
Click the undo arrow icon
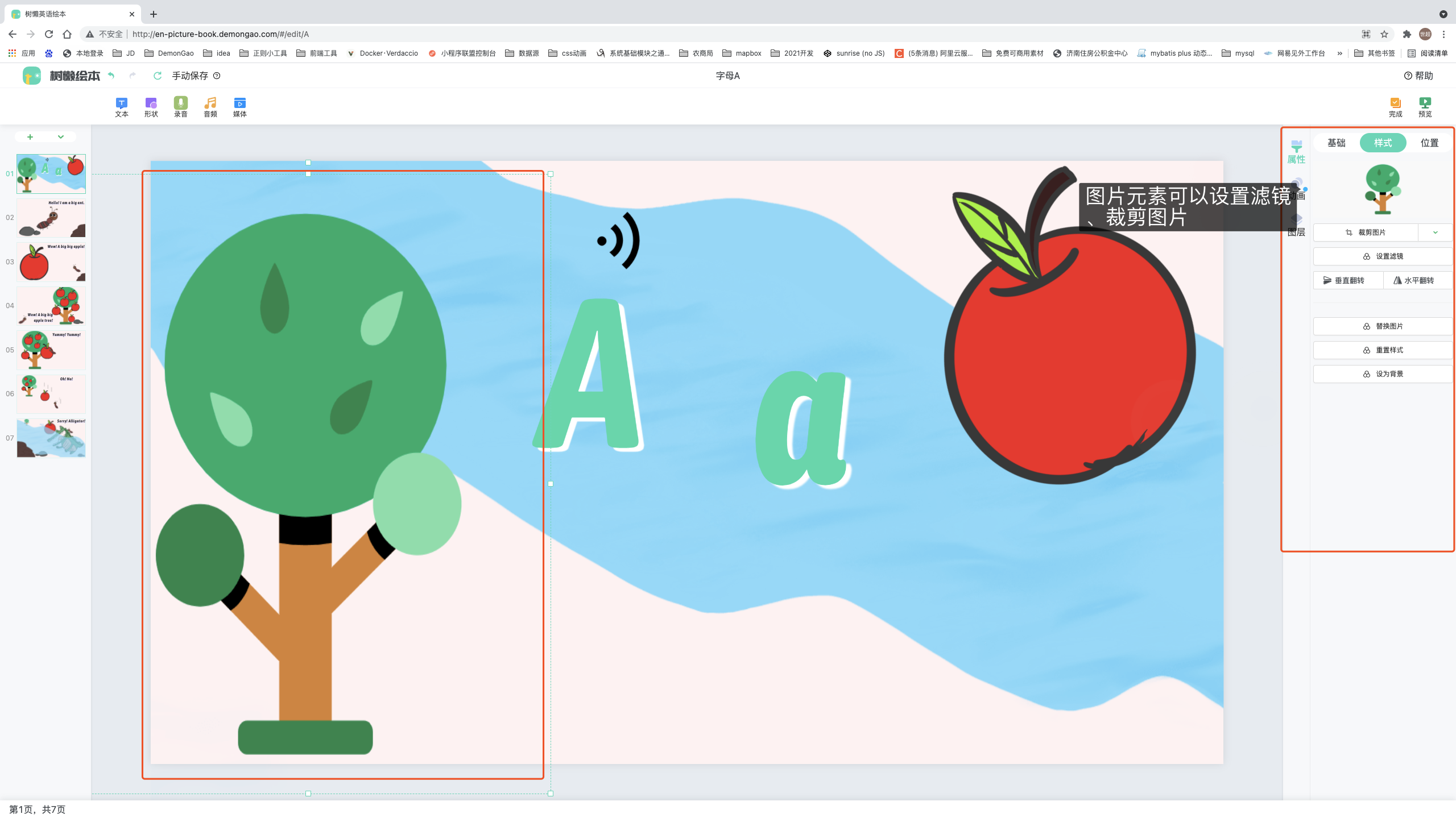coord(111,76)
